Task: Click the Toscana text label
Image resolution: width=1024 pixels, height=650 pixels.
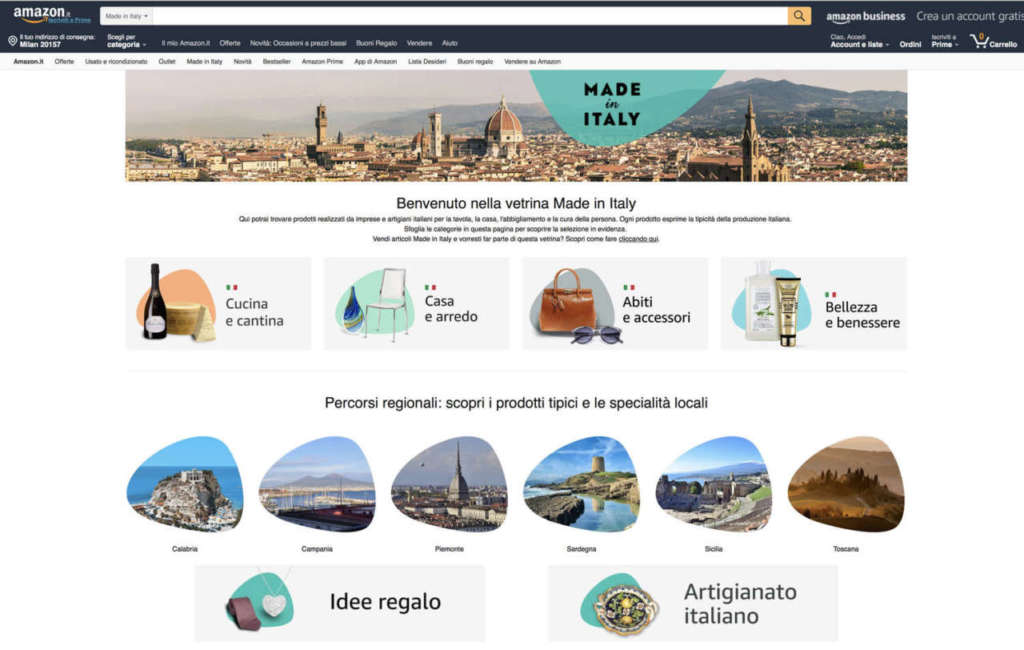Action: point(846,549)
